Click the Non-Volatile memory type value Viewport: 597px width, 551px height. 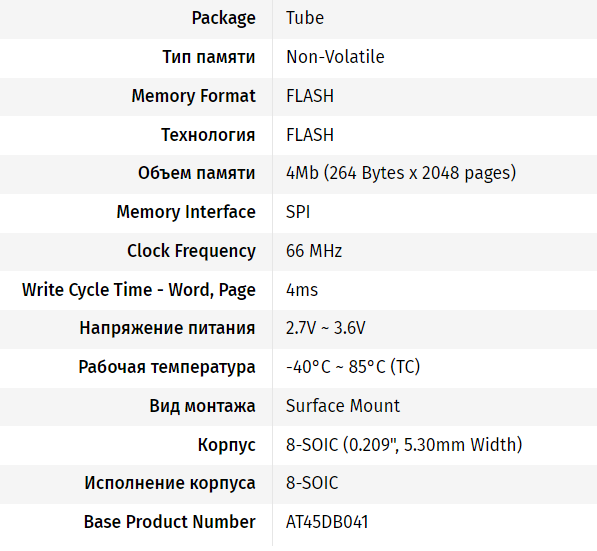pyautogui.click(x=335, y=57)
